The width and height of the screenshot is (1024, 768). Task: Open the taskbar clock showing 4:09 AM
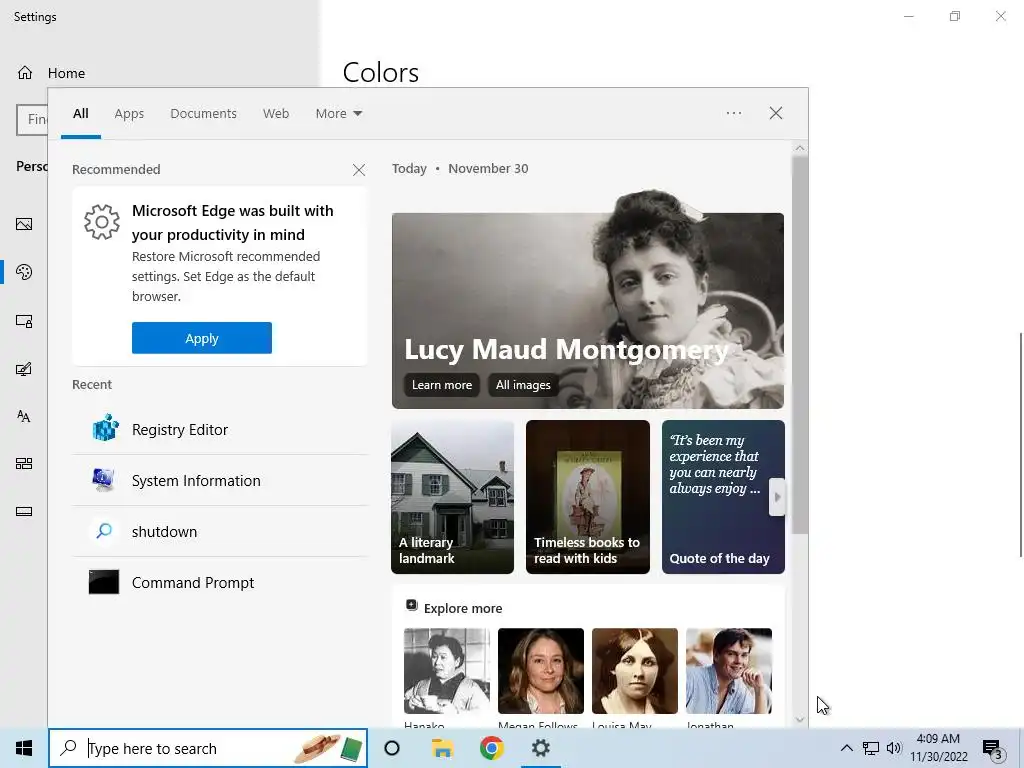pyautogui.click(x=938, y=748)
